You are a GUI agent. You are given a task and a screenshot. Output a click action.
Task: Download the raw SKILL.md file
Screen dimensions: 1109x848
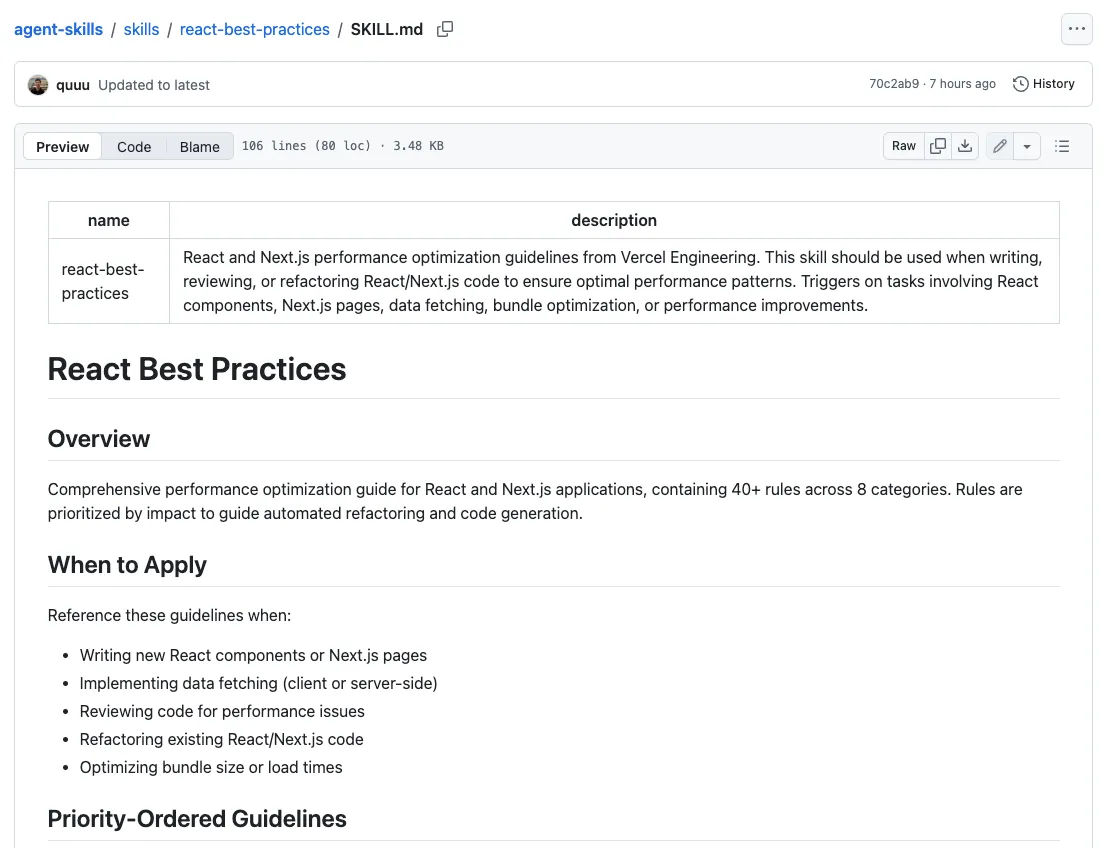(x=965, y=146)
